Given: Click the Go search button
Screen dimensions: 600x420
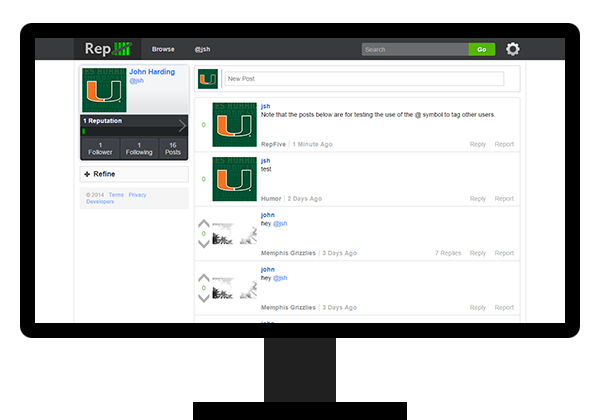Looking at the screenshot, I should tap(482, 49).
